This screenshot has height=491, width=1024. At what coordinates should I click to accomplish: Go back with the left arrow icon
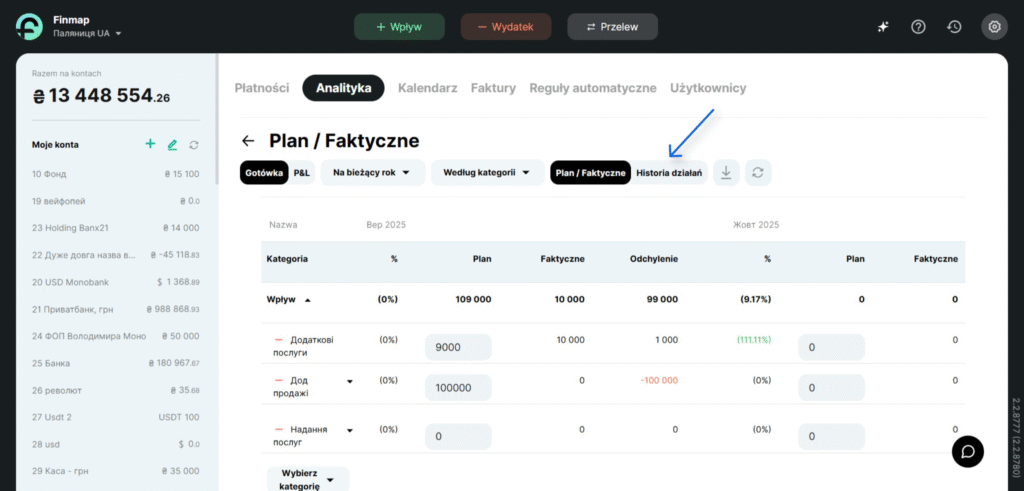(x=248, y=141)
